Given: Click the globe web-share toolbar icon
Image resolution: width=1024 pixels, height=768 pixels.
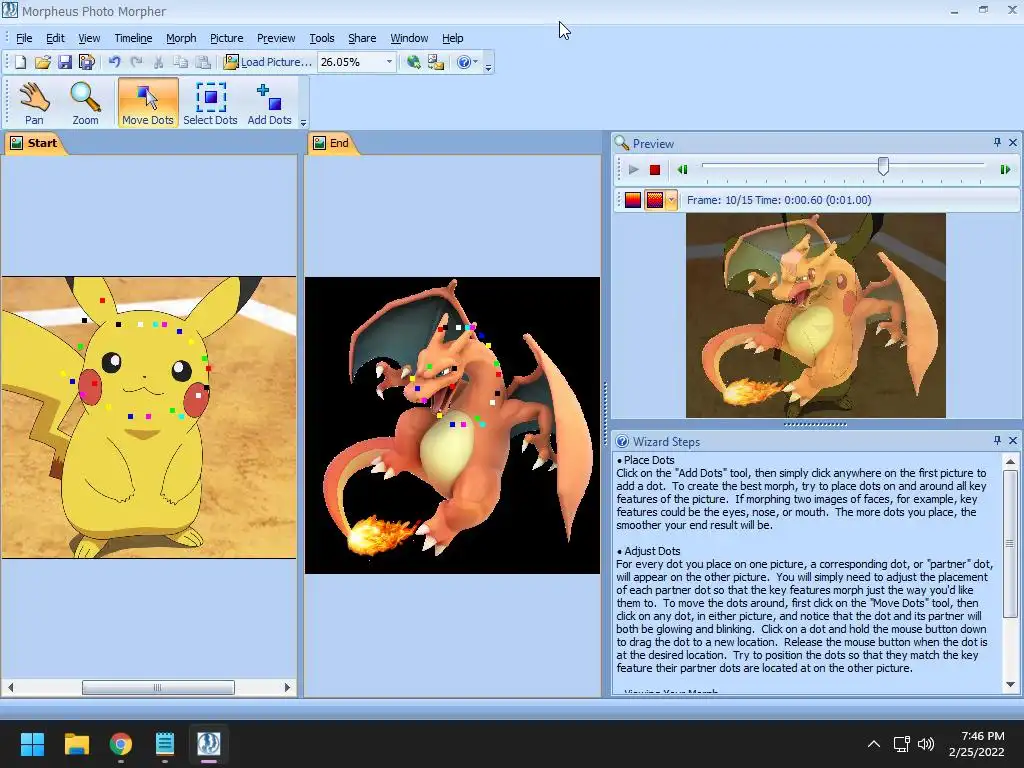Looking at the screenshot, I should click(x=413, y=62).
